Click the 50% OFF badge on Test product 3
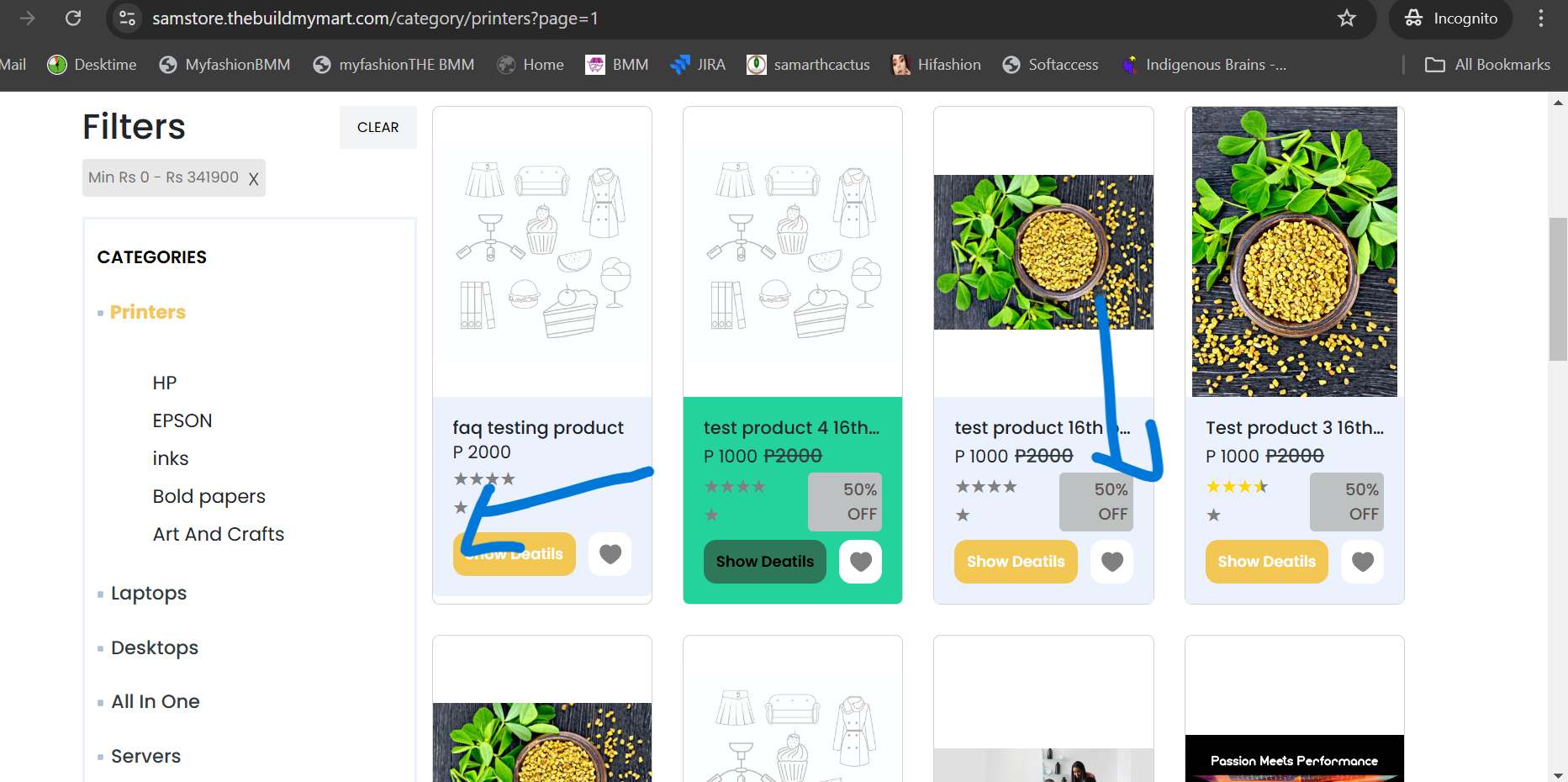 tap(1347, 502)
